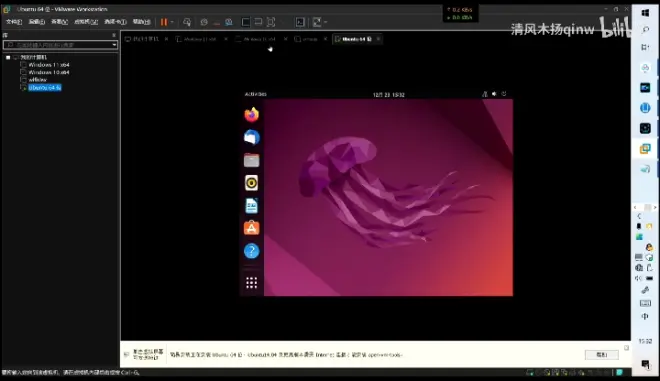Pause the virtual machine using the orange icon
The height and width of the screenshot is (381, 660).
point(164,22)
